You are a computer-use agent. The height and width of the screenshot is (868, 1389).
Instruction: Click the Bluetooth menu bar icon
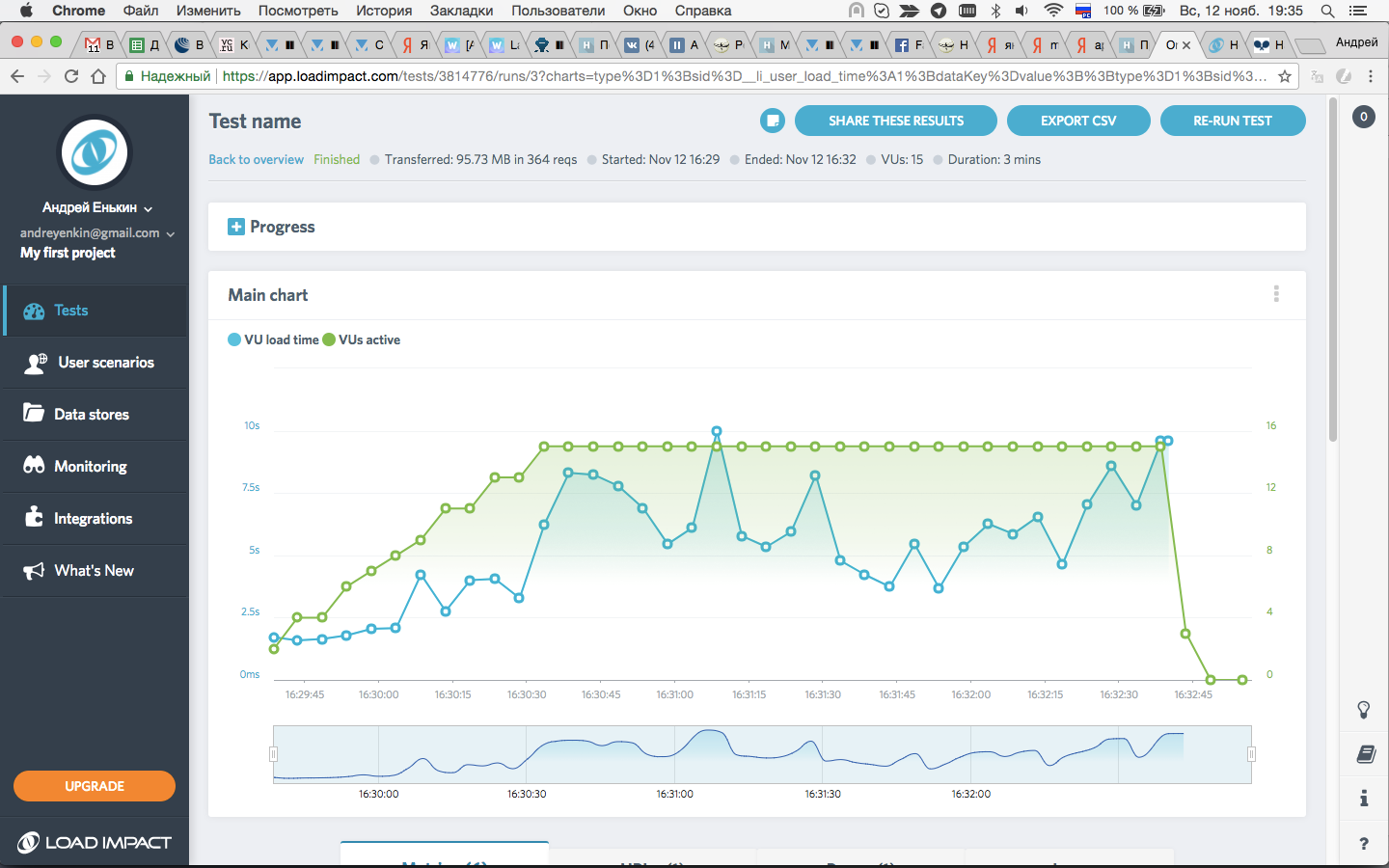[x=995, y=11]
